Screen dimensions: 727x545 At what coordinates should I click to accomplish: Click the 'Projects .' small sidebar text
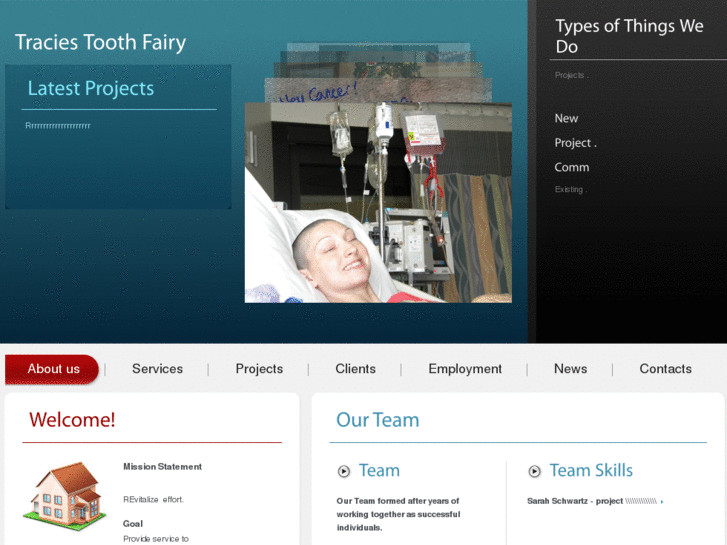[x=572, y=75]
